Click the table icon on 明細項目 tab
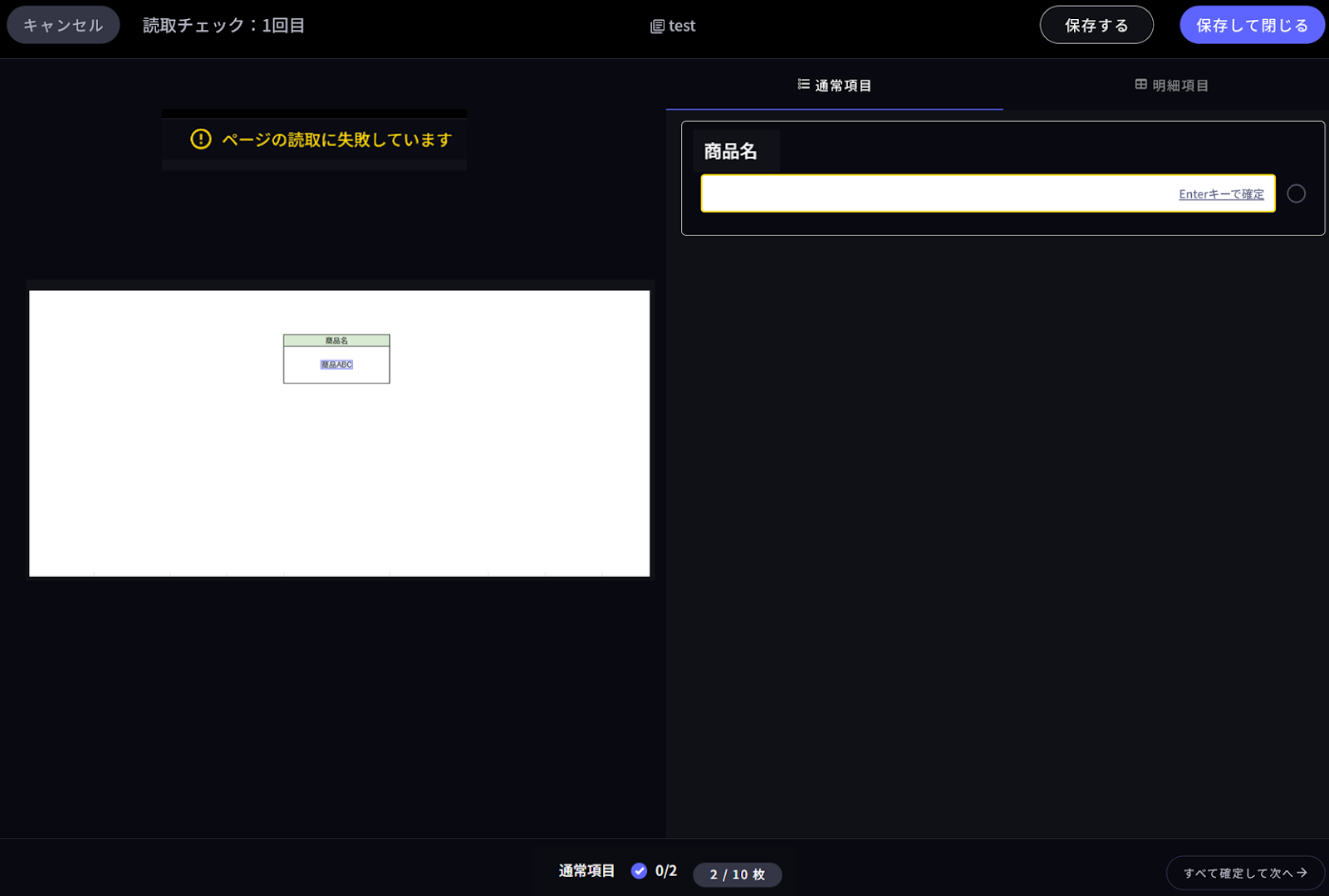1329x896 pixels. point(1140,85)
